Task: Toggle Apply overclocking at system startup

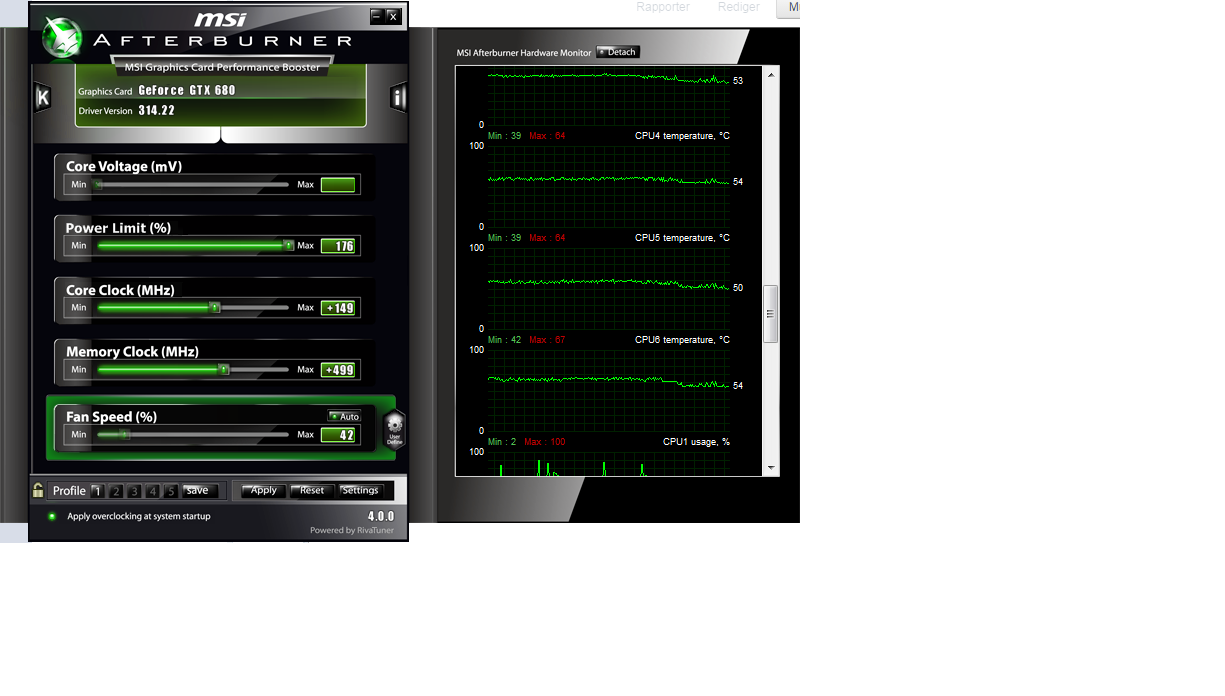Action: [x=52, y=517]
